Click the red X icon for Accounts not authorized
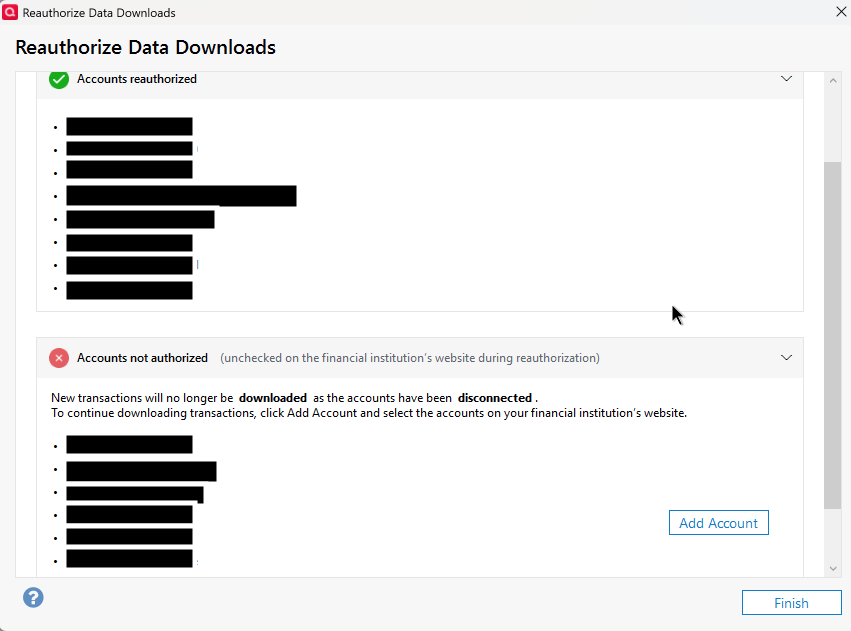Screen dimensions: 851x631 [59, 358]
